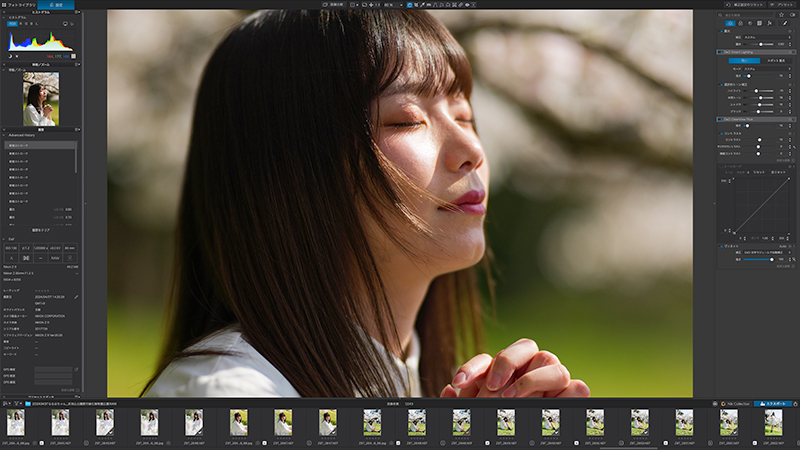This screenshot has height=450, width=800.
Task: Click the timer icon at the filmstrip's far right
Action: (x=795, y=404)
